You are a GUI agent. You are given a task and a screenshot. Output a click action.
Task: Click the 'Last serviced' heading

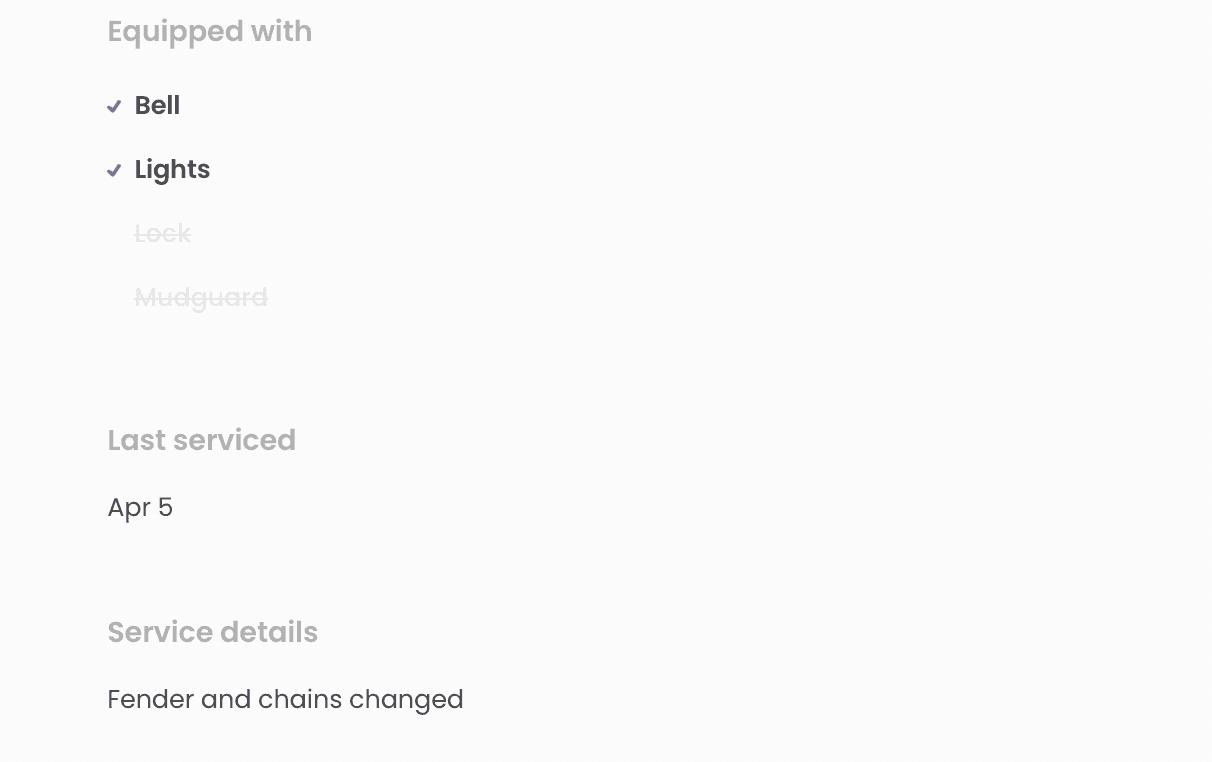pos(201,440)
